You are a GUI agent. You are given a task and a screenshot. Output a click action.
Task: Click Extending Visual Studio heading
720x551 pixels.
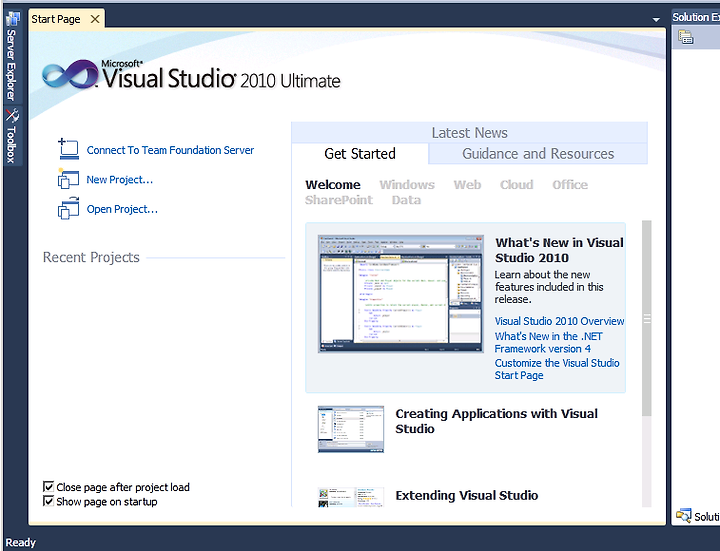[x=467, y=495]
